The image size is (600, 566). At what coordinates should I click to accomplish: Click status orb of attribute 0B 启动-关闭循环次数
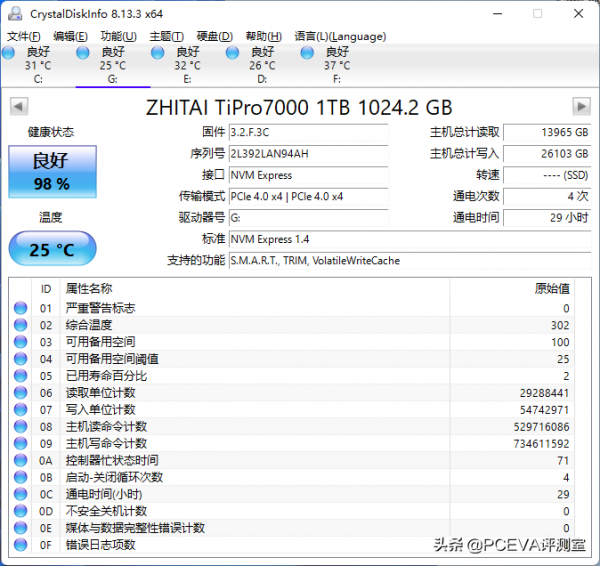(x=21, y=477)
